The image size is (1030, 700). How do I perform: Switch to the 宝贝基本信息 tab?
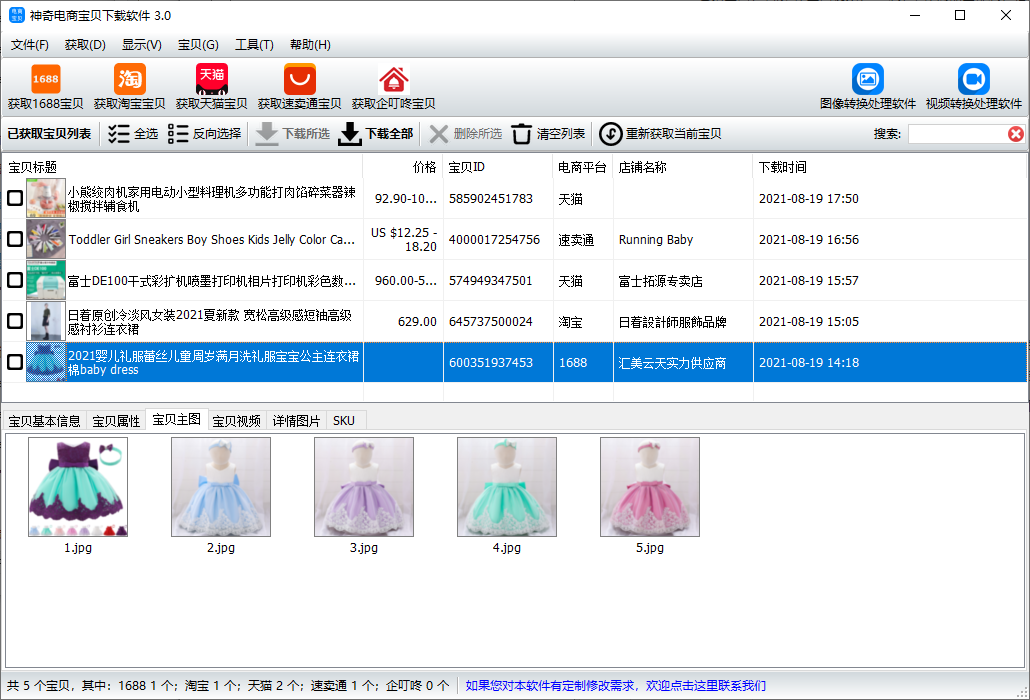[x=44, y=421]
